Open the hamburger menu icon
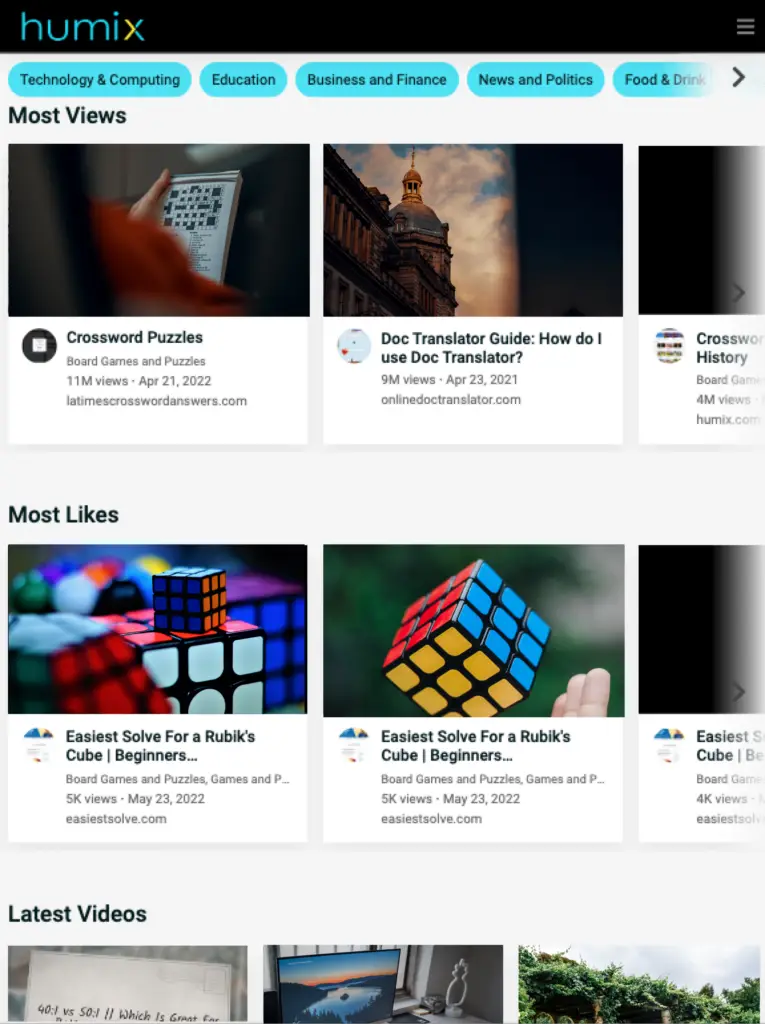The height and width of the screenshot is (1024, 765). (x=745, y=27)
